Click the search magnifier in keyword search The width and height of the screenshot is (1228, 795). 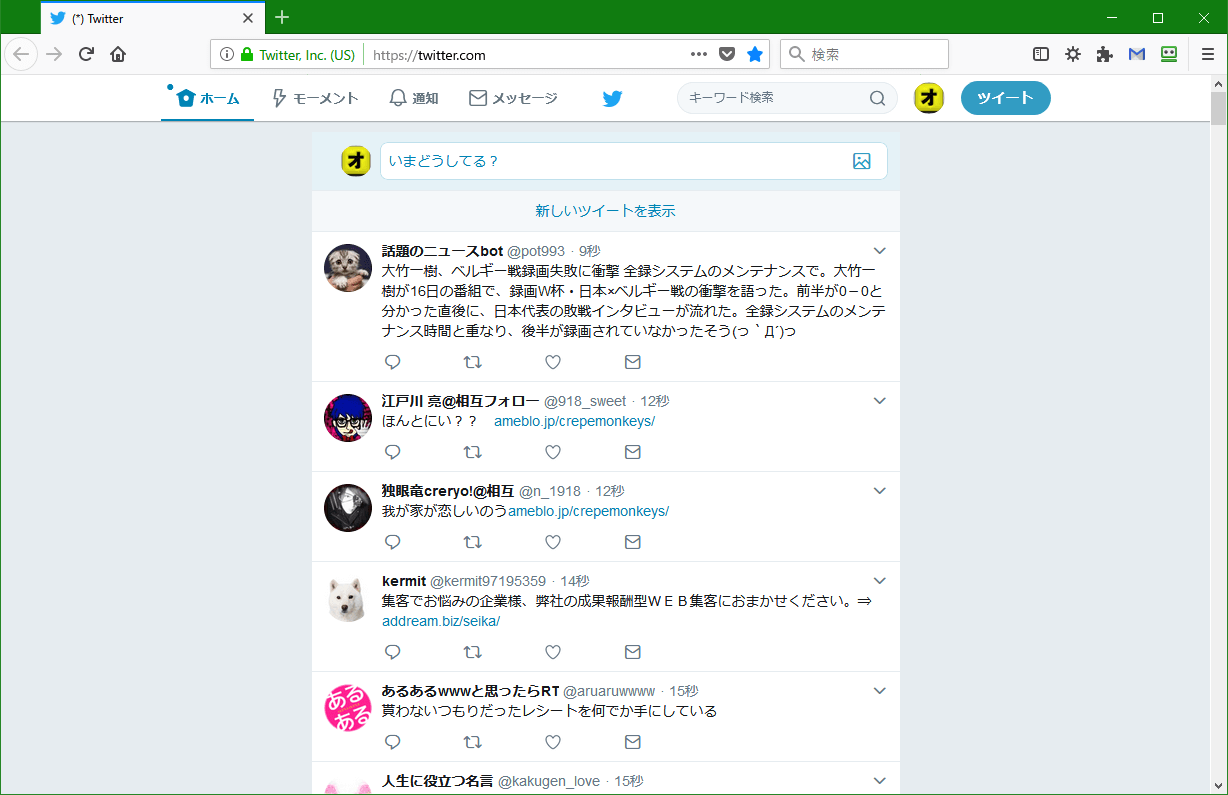tap(877, 98)
